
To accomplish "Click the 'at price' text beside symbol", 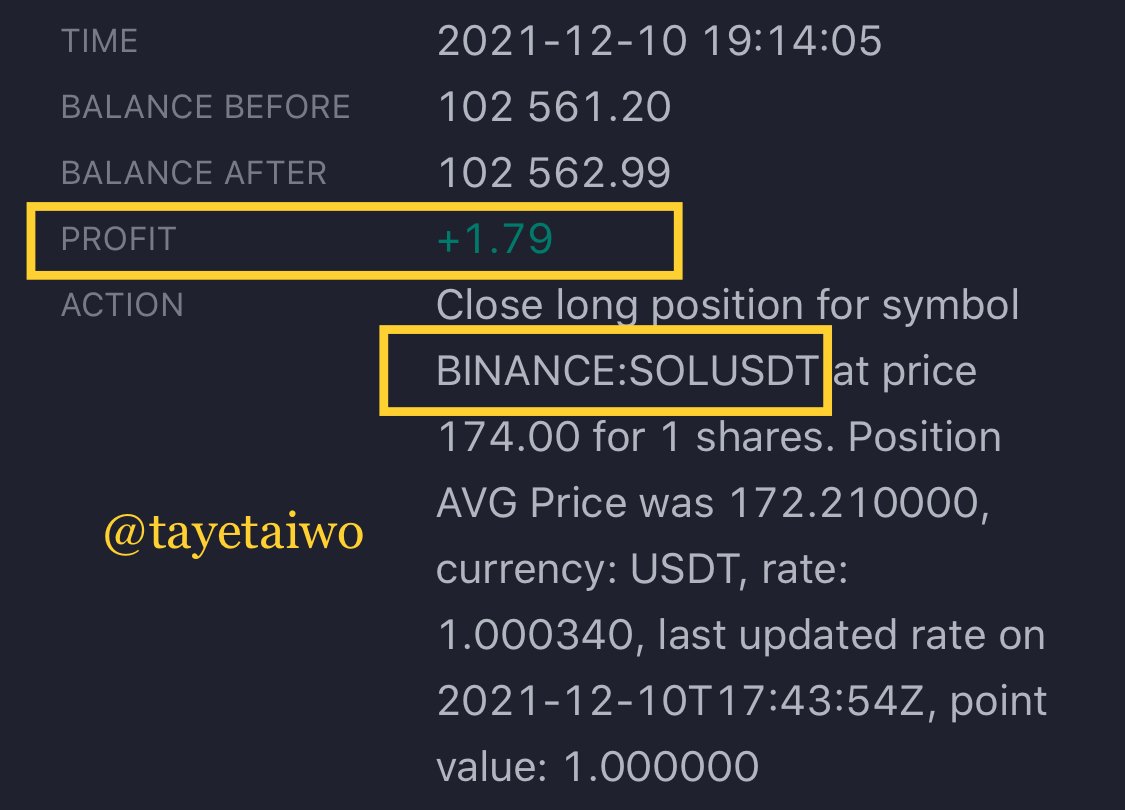I will 905,372.
